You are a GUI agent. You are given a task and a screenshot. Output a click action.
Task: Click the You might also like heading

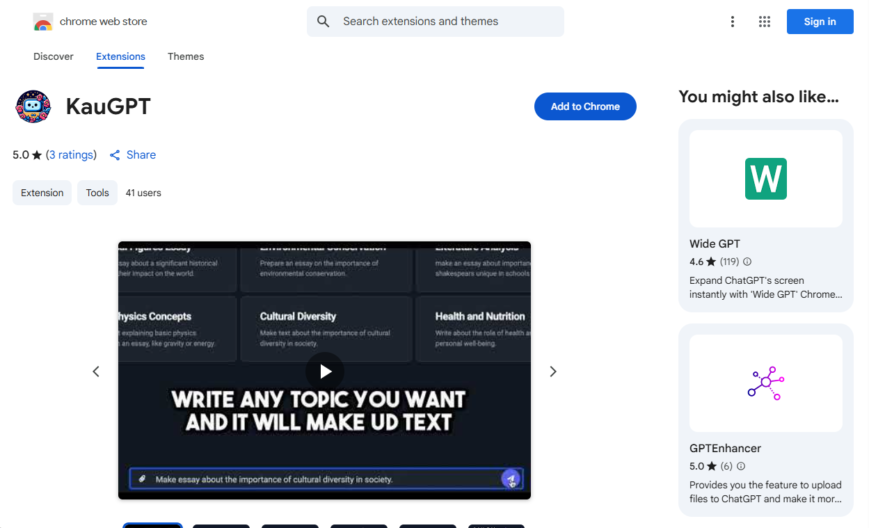758,97
